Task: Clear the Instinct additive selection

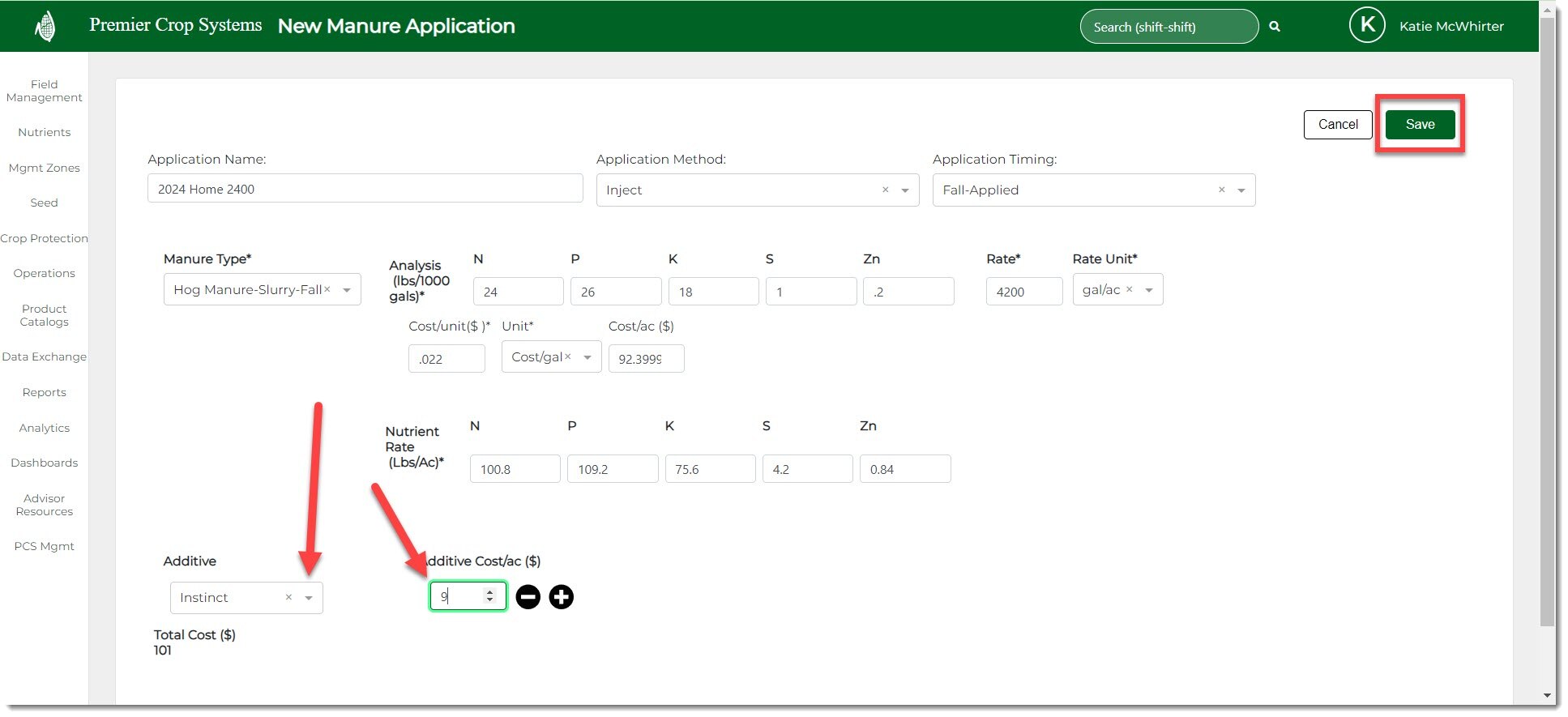Action: tap(288, 597)
